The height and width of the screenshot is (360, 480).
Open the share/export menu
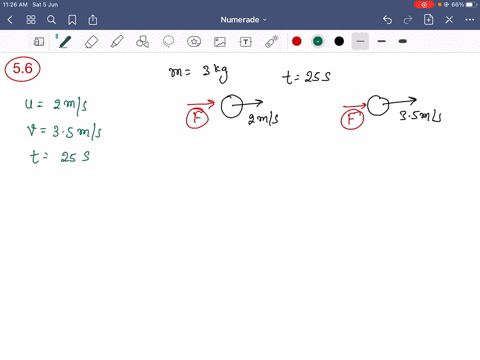[93, 20]
